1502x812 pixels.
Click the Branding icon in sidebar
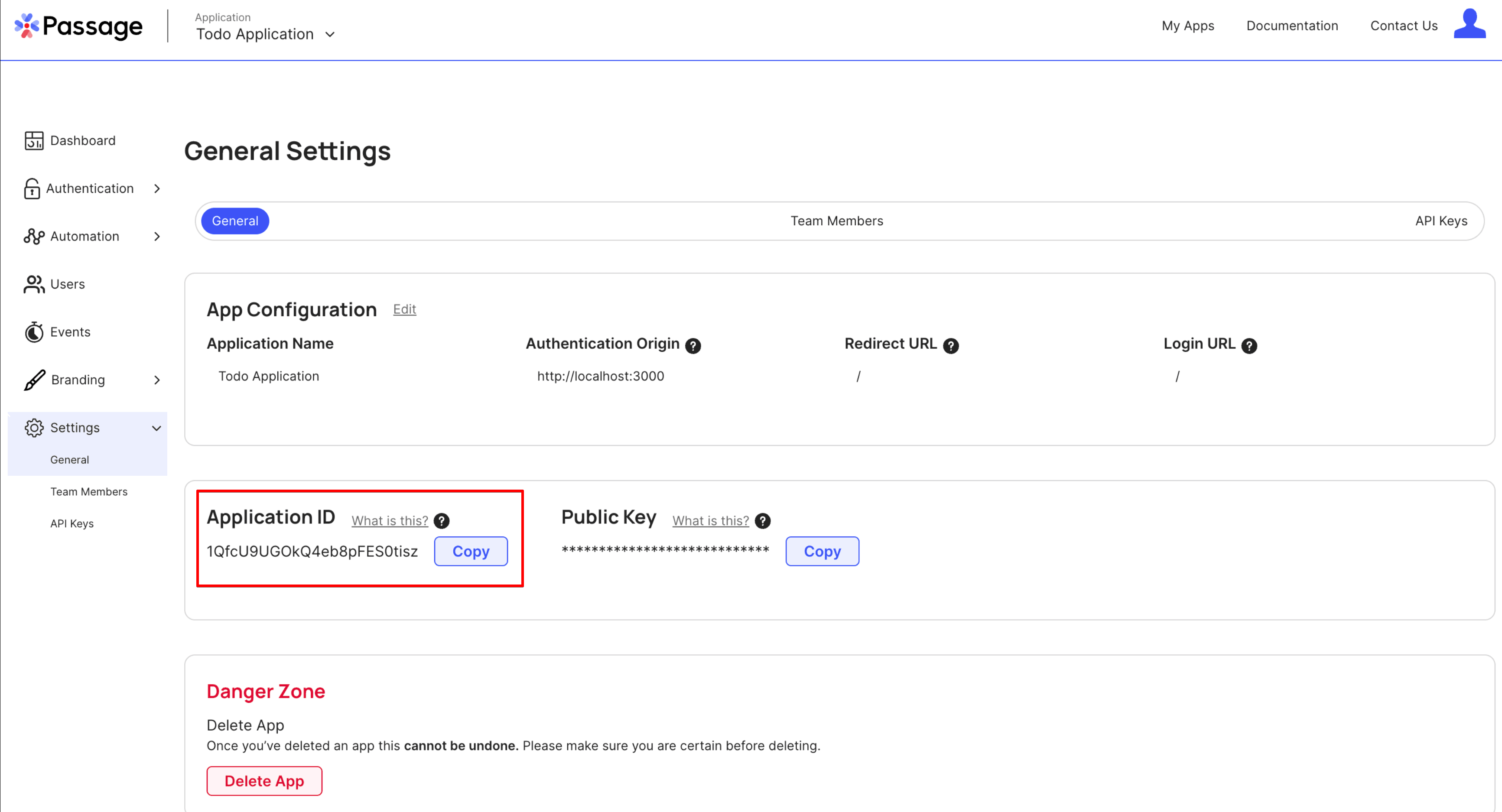coord(33,380)
